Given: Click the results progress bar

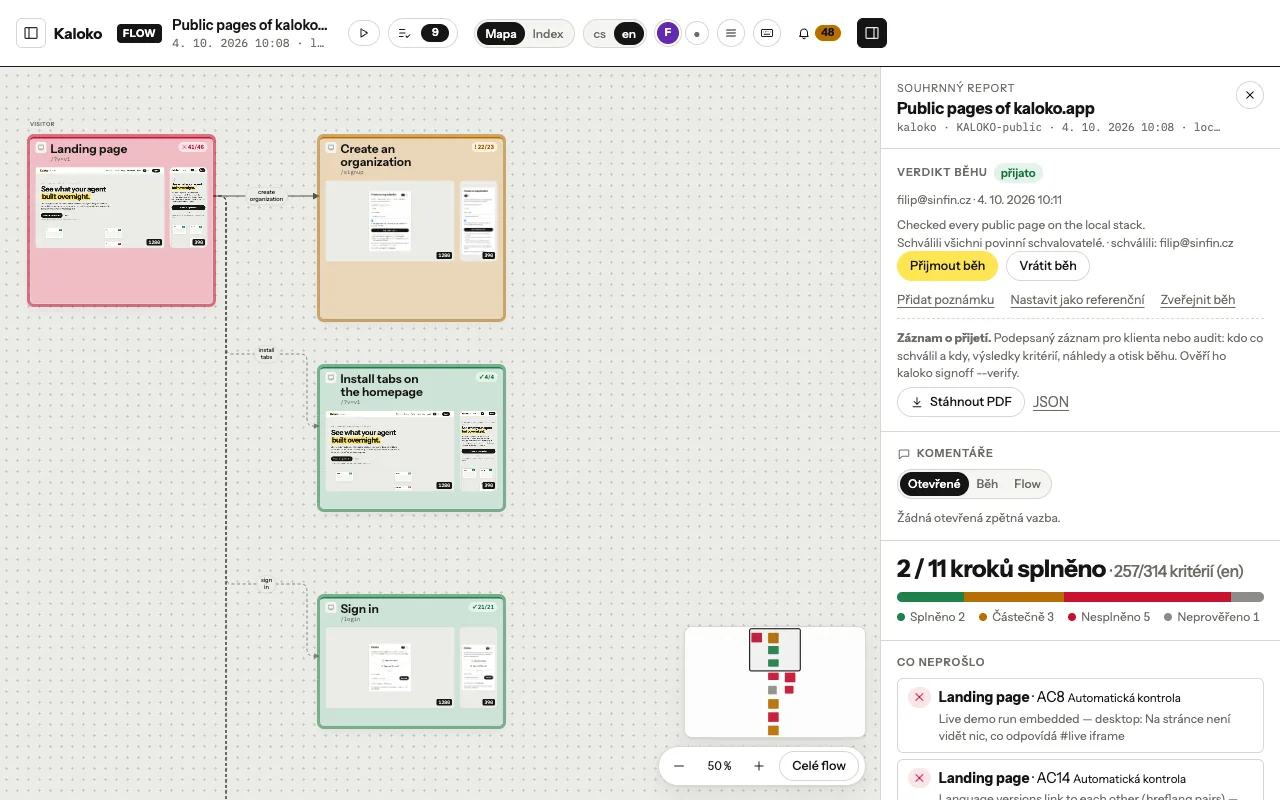Looking at the screenshot, I should coord(1080,597).
